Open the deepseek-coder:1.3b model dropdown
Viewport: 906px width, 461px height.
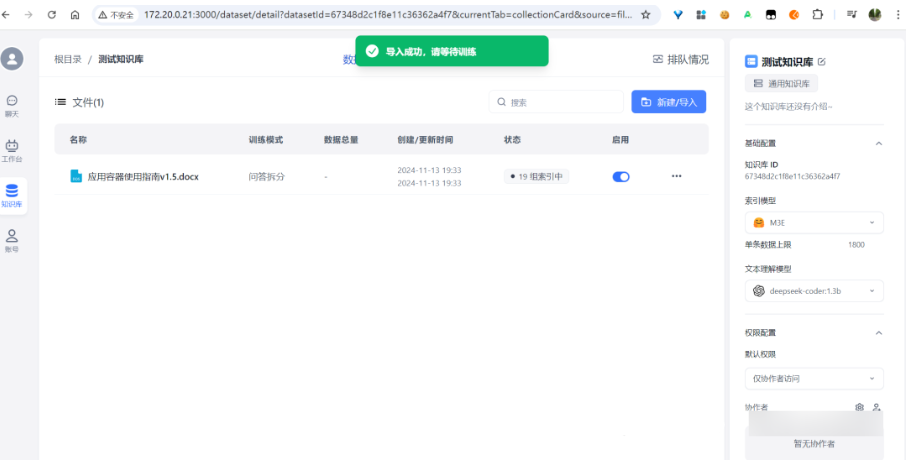(814, 291)
